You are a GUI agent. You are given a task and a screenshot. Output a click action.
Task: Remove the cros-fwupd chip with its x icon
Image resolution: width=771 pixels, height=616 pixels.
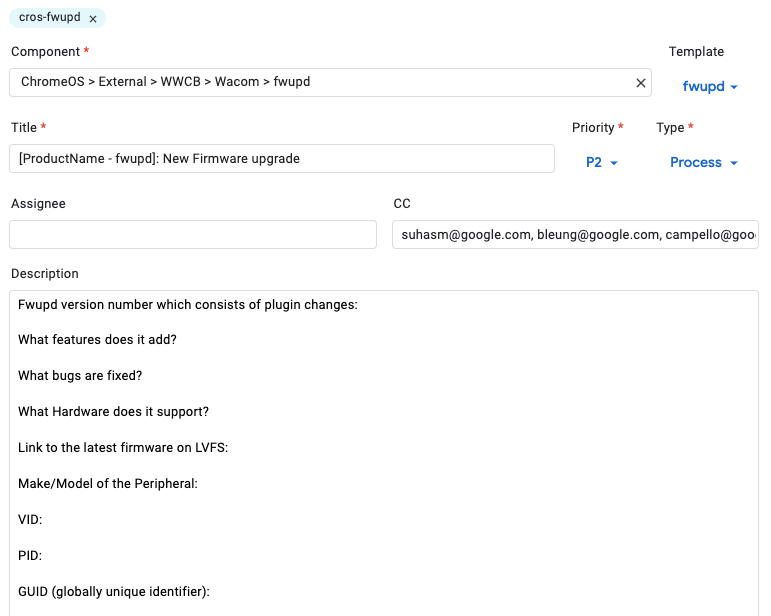pos(93,19)
